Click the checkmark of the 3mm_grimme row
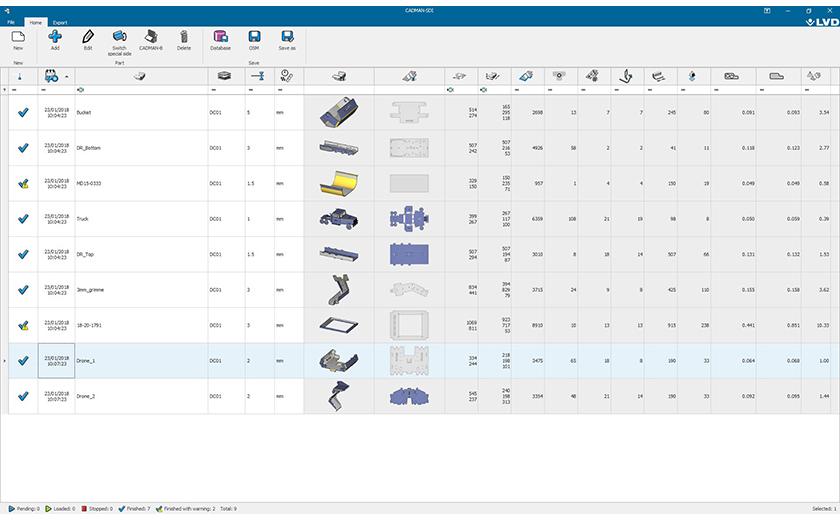This screenshot has height=520, width=840. (23, 290)
